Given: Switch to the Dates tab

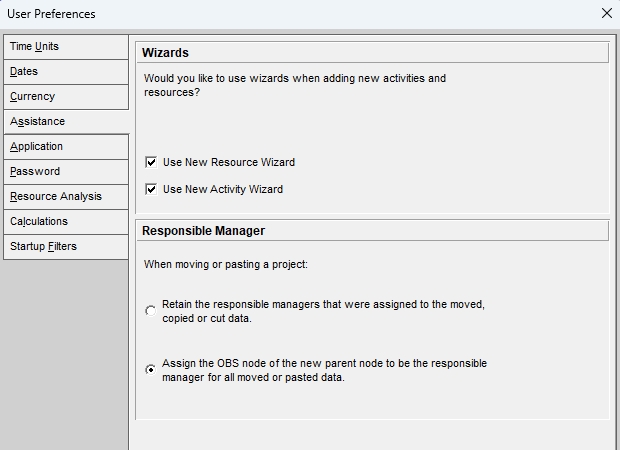Looking at the screenshot, I should (65, 72).
